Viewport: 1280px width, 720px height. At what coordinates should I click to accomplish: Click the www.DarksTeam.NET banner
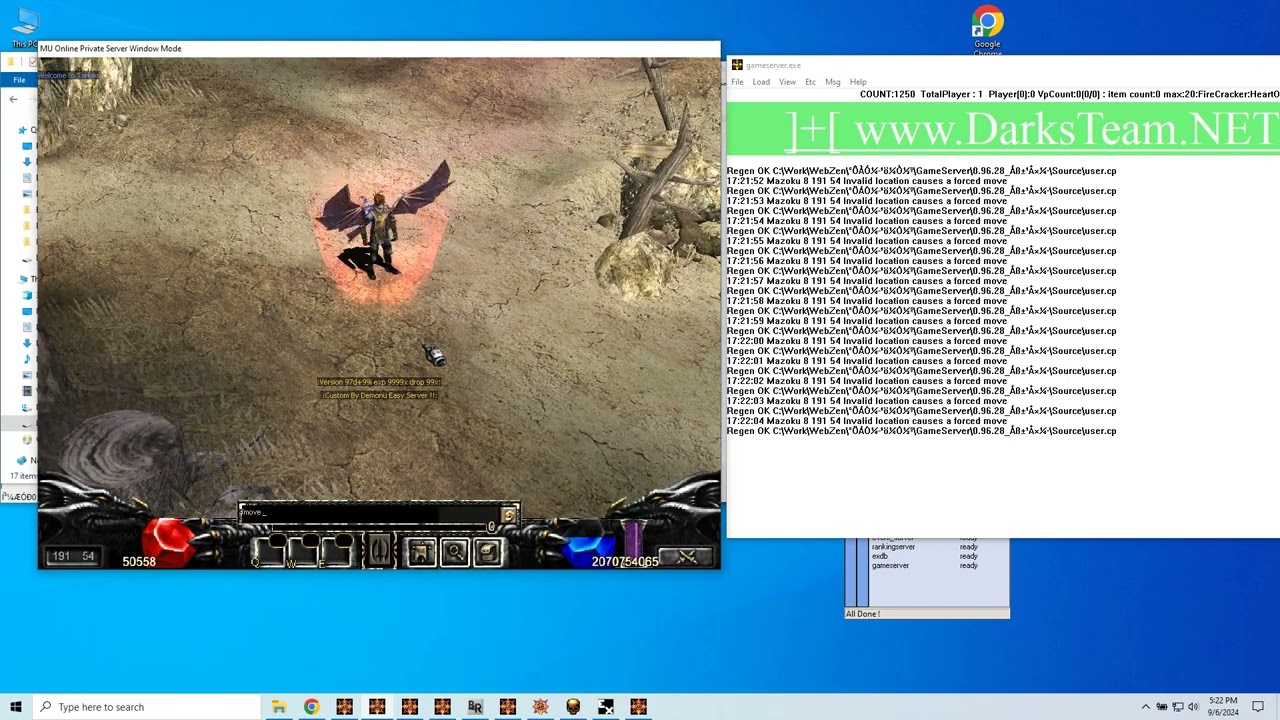1003,130
